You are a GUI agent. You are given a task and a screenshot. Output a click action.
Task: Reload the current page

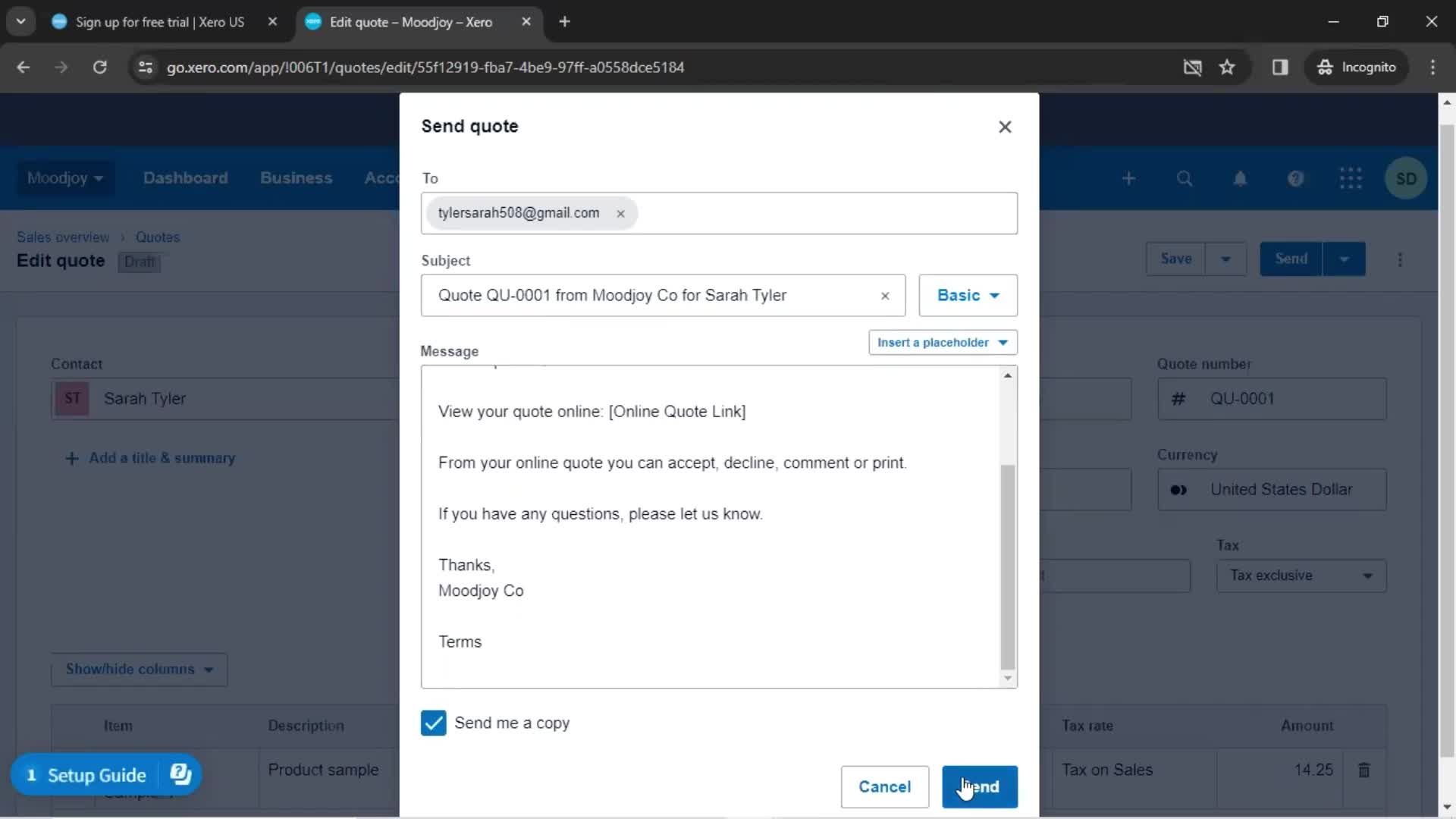coord(99,67)
